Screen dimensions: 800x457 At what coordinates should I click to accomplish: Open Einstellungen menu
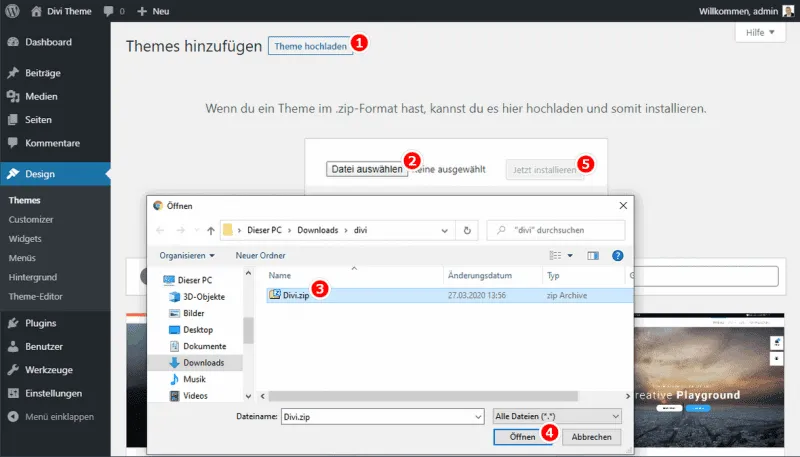click(x=55, y=394)
